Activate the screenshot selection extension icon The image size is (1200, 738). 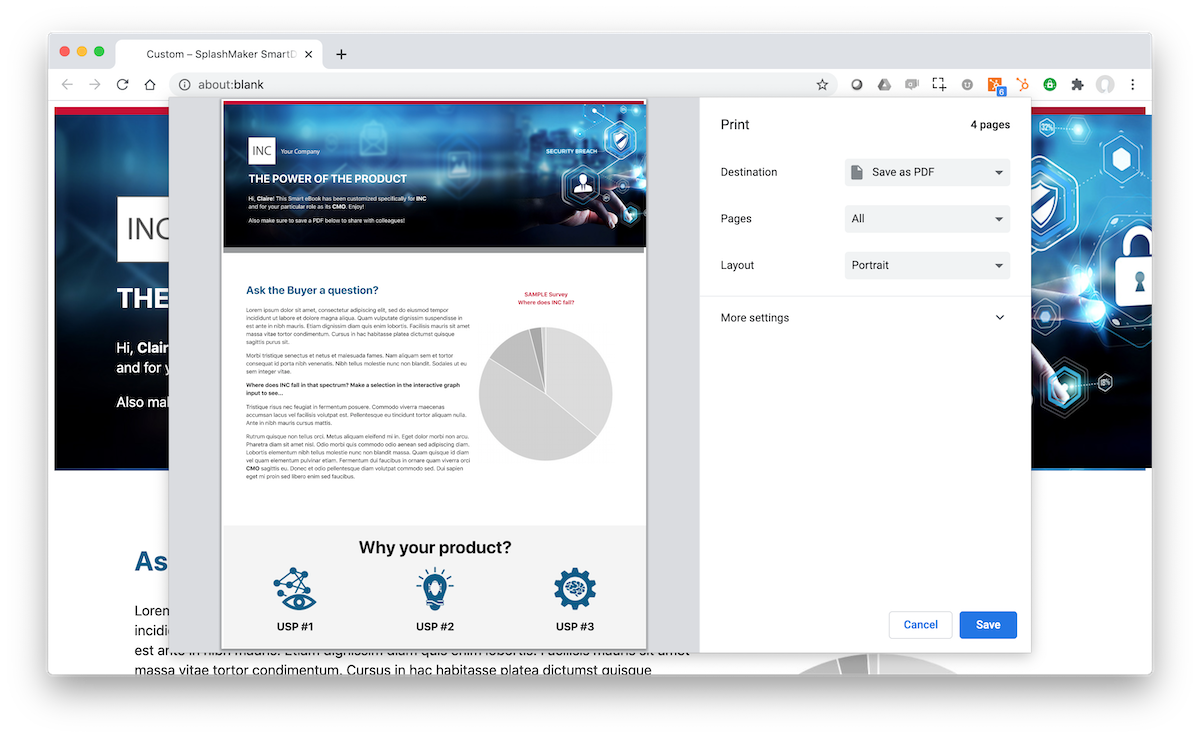(x=939, y=85)
